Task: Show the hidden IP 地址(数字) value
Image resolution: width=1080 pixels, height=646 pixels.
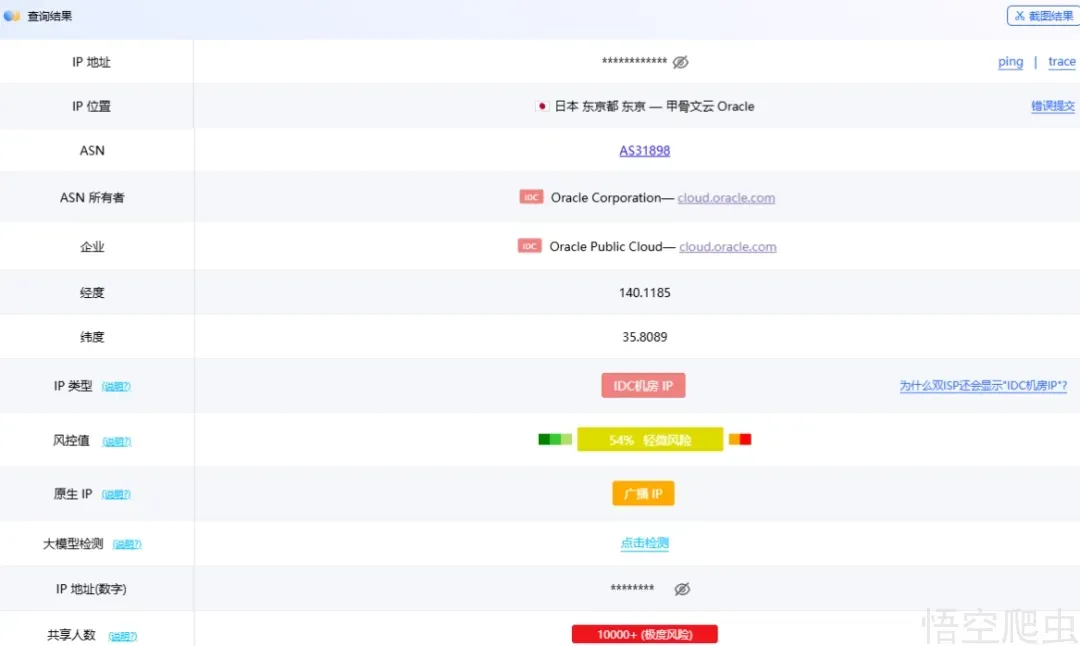Action: 682,589
